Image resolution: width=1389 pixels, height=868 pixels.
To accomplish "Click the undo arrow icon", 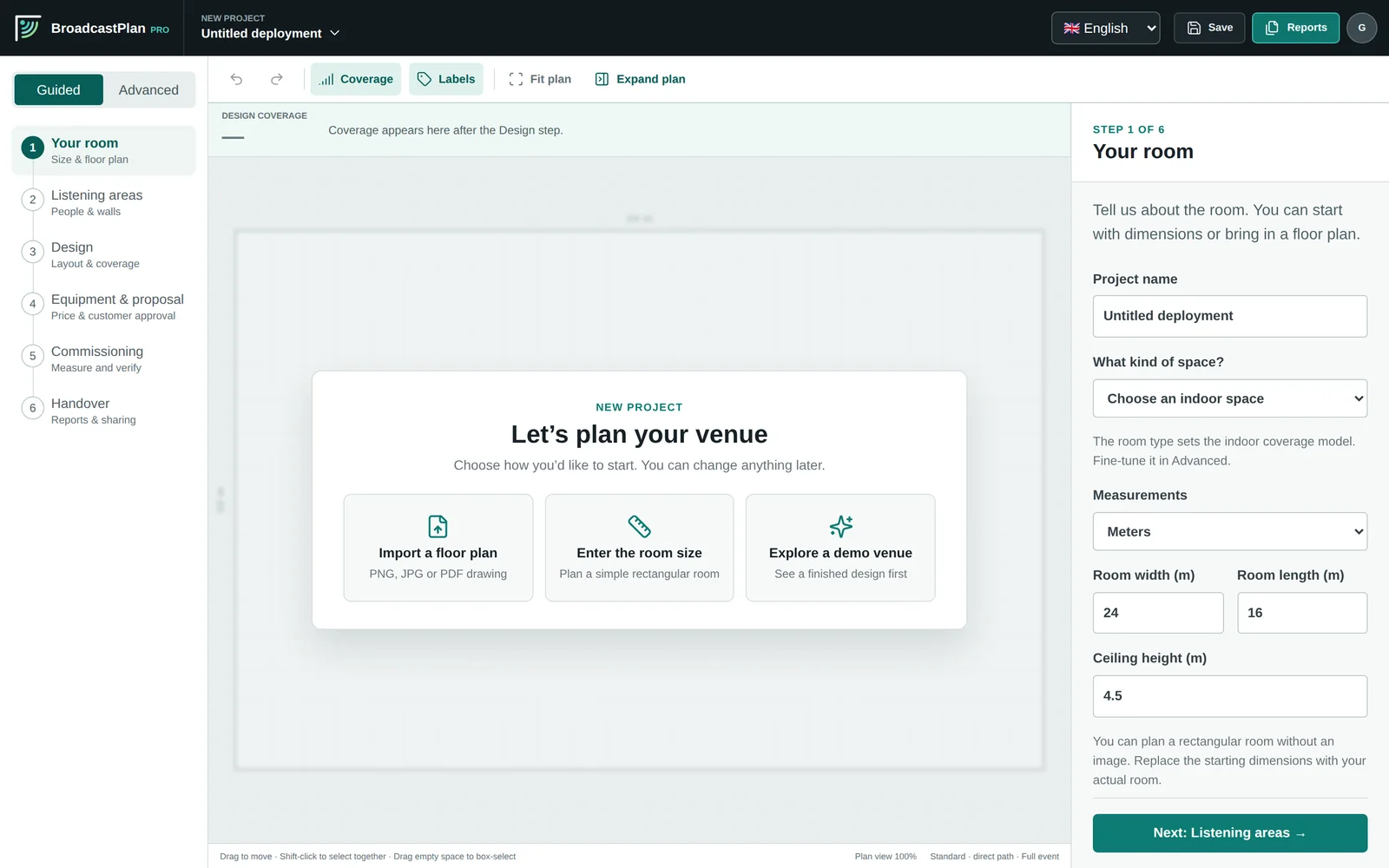I will click(236, 79).
